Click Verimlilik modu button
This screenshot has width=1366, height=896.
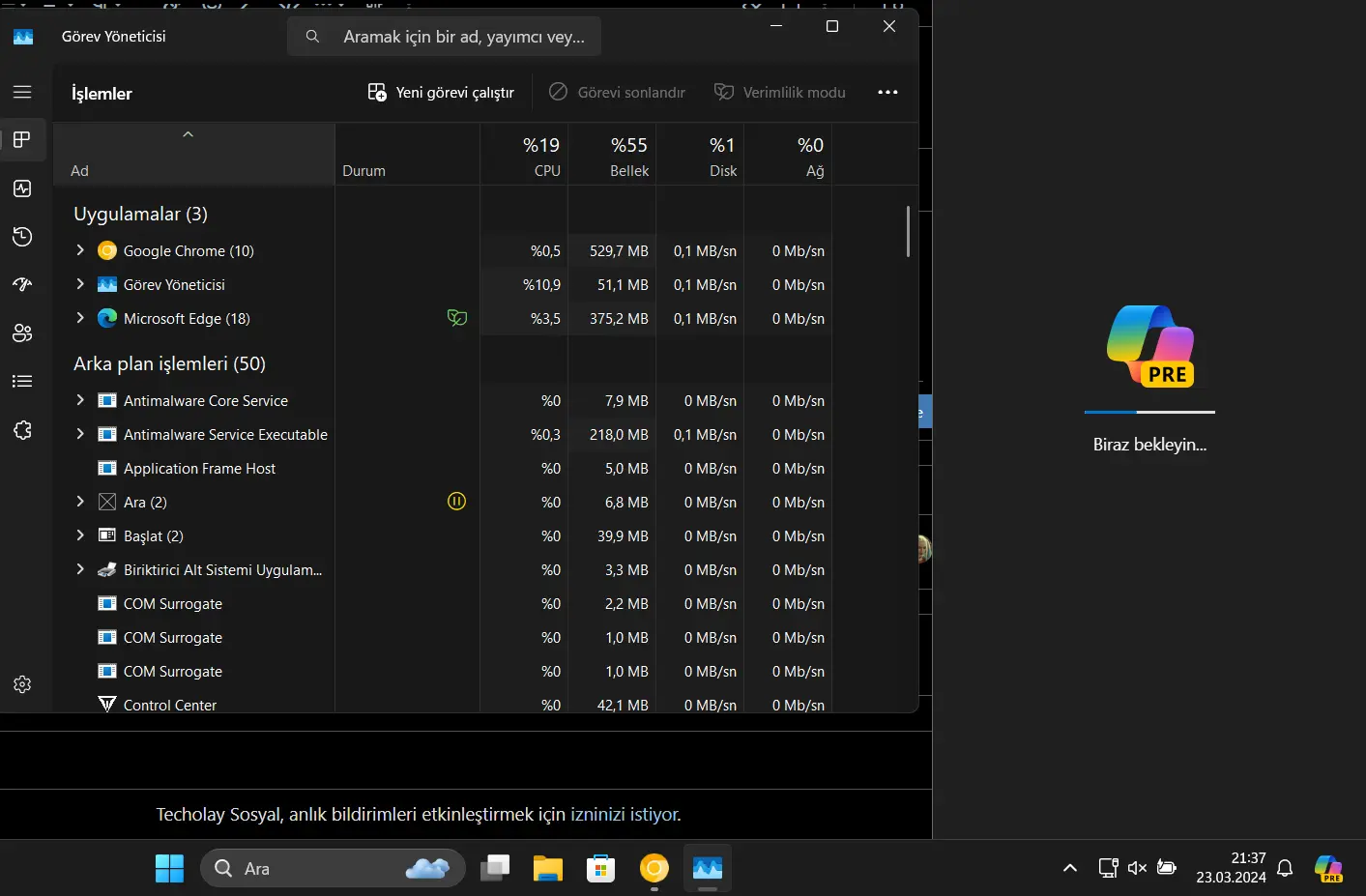[x=780, y=92]
